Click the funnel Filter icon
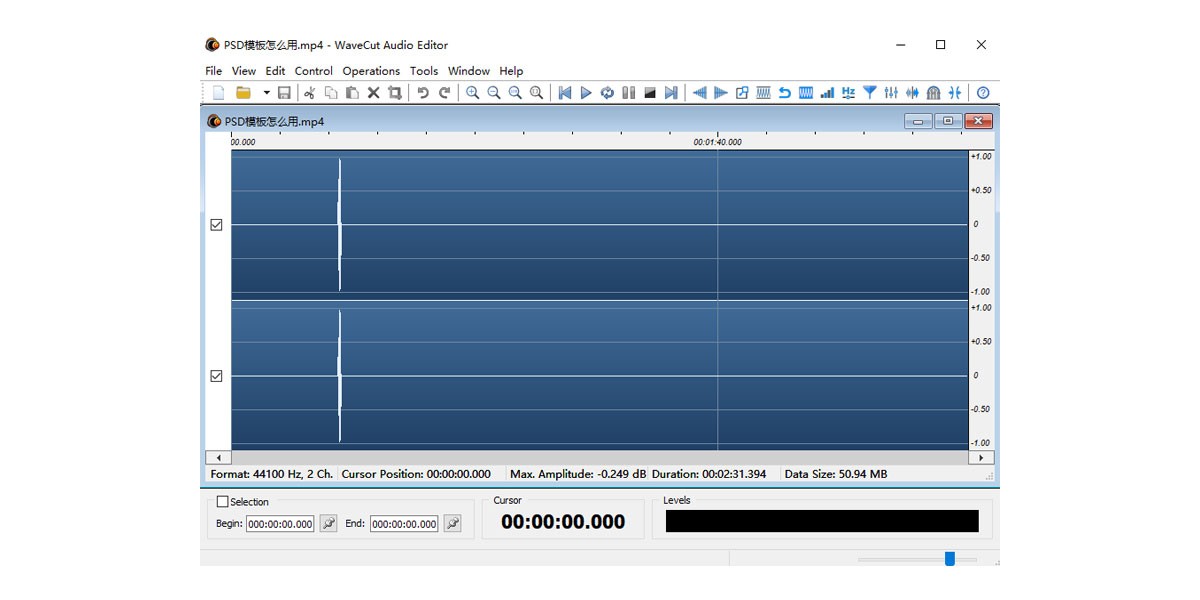This screenshot has height=600, width=1200. coord(870,93)
